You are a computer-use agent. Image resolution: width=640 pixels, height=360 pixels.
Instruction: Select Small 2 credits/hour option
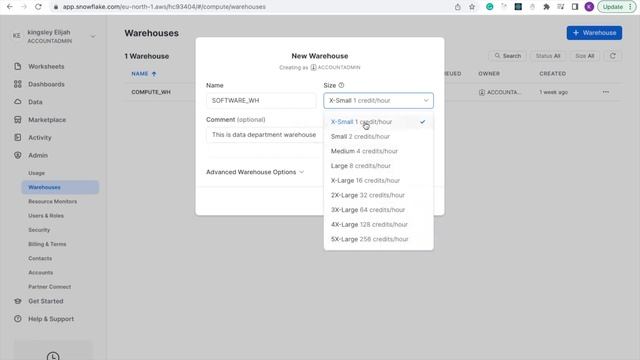tap(378, 136)
